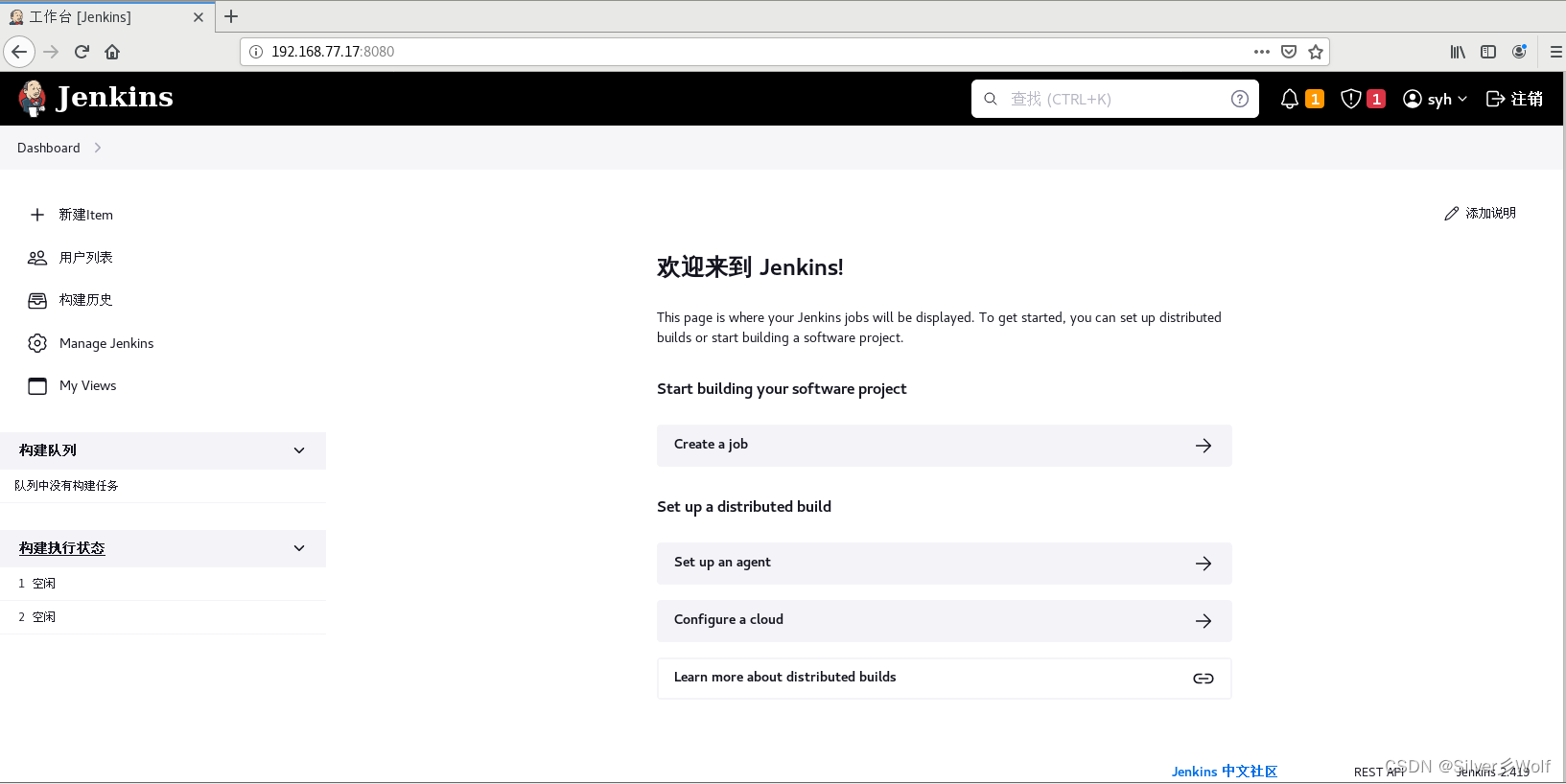Open Learn more about distributed builds
The image size is (1566, 784).
[x=944, y=679]
